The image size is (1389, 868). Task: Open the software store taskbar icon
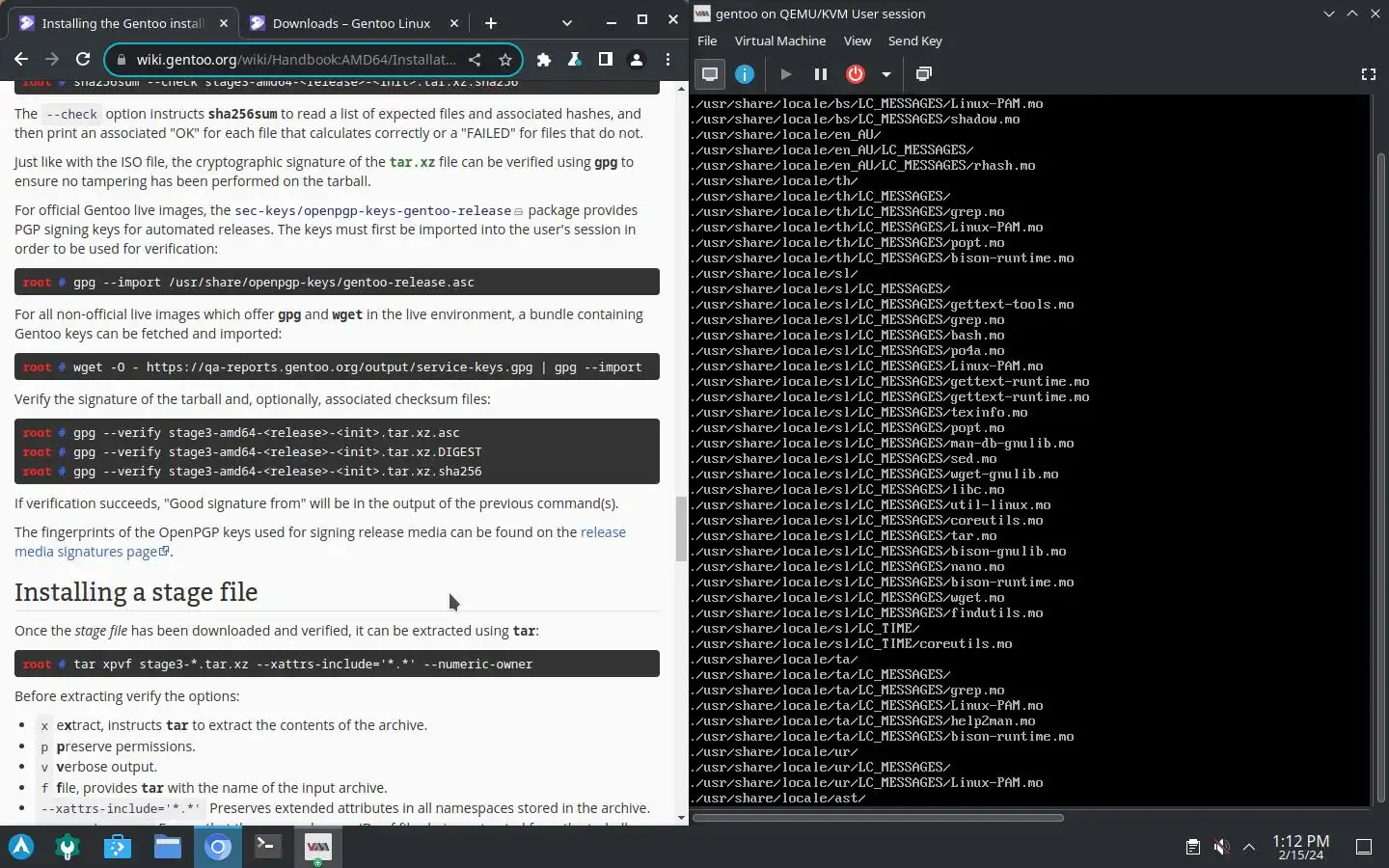tap(118, 847)
